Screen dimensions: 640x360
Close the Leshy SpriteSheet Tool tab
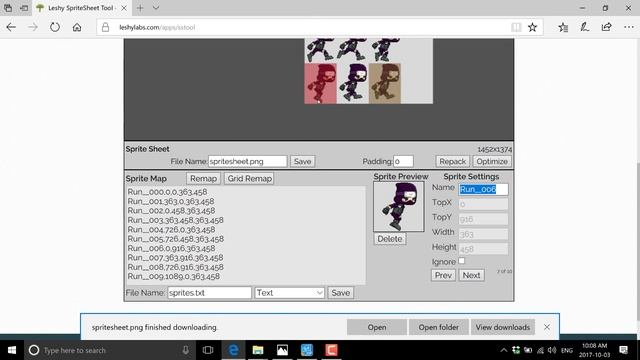pyautogui.click(x=124, y=8)
